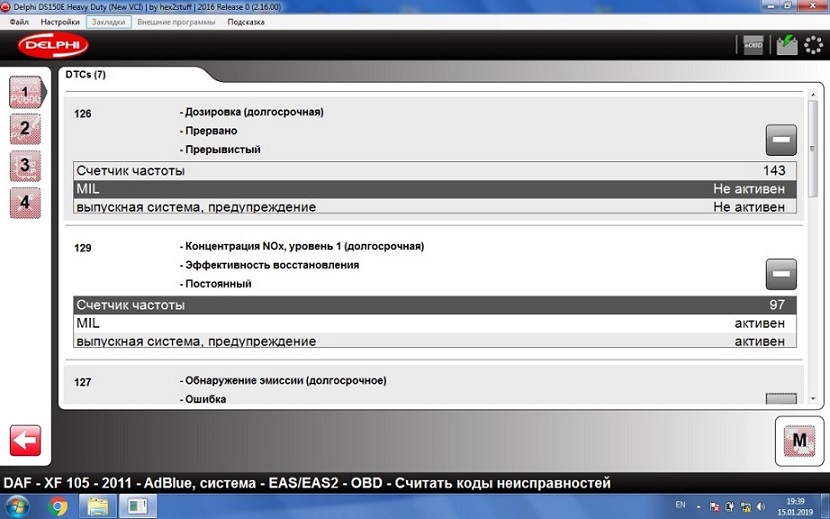Select MIL row under DTC 126
The height and width of the screenshot is (519, 830).
click(435, 189)
